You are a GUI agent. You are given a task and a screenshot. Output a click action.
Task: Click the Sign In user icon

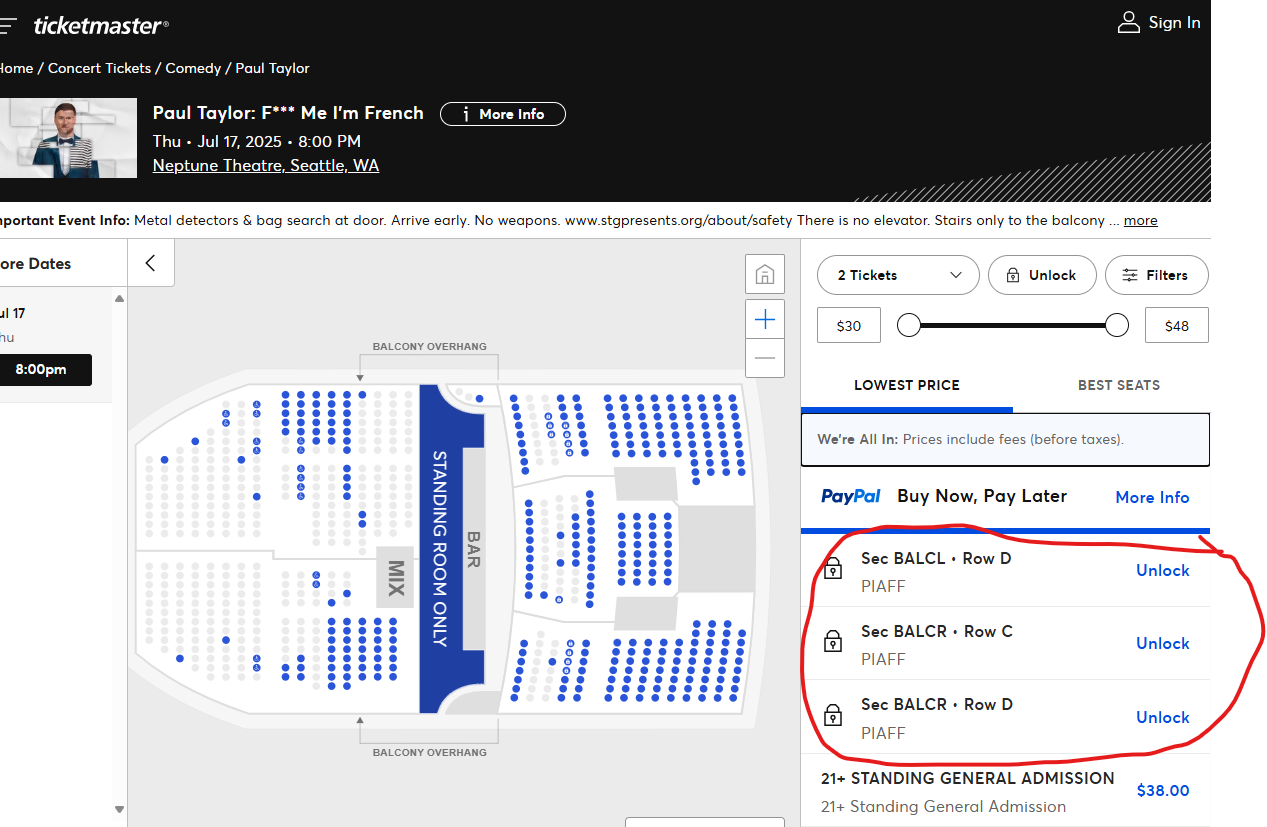tap(1129, 23)
